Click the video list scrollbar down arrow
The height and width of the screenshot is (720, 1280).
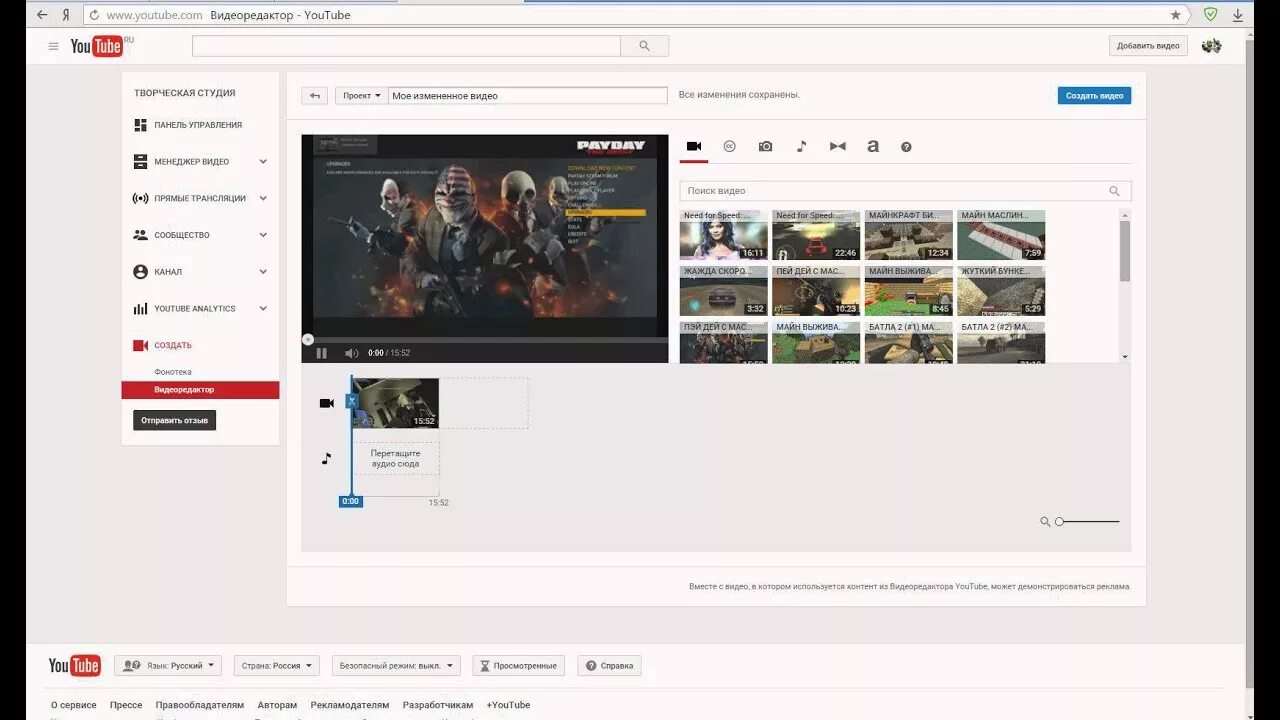click(1125, 357)
